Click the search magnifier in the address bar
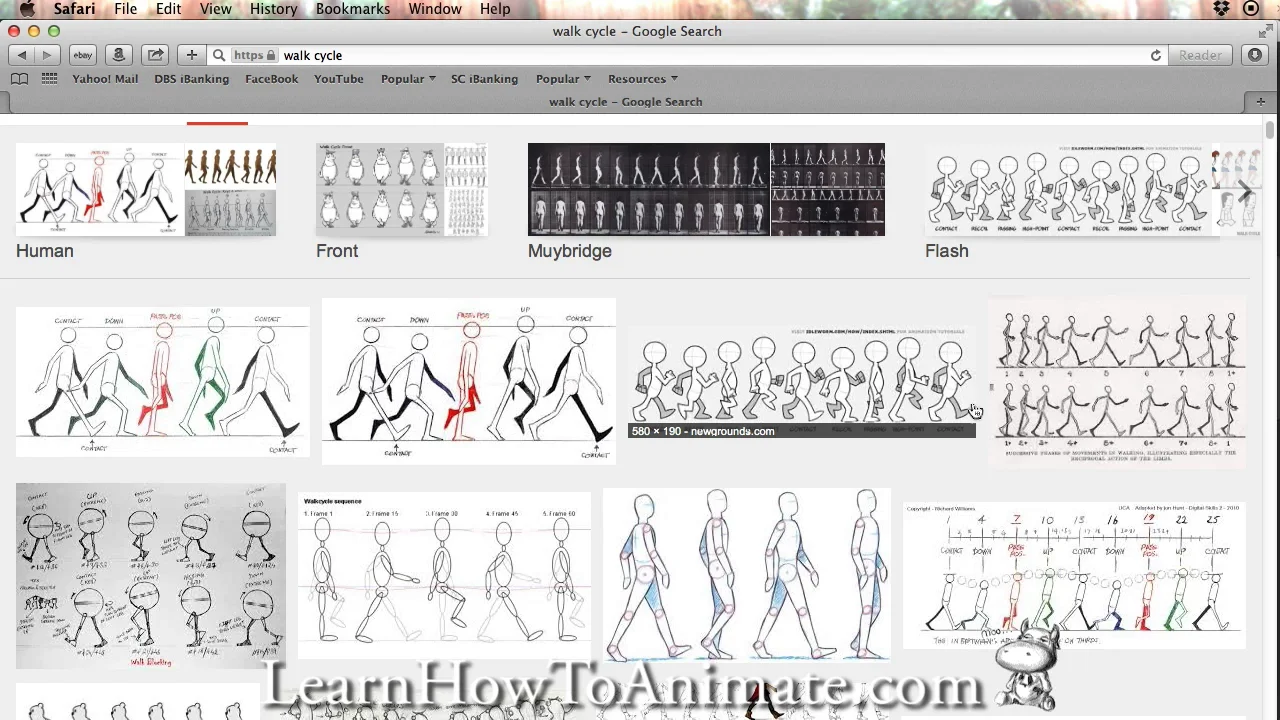 click(219, 55)
